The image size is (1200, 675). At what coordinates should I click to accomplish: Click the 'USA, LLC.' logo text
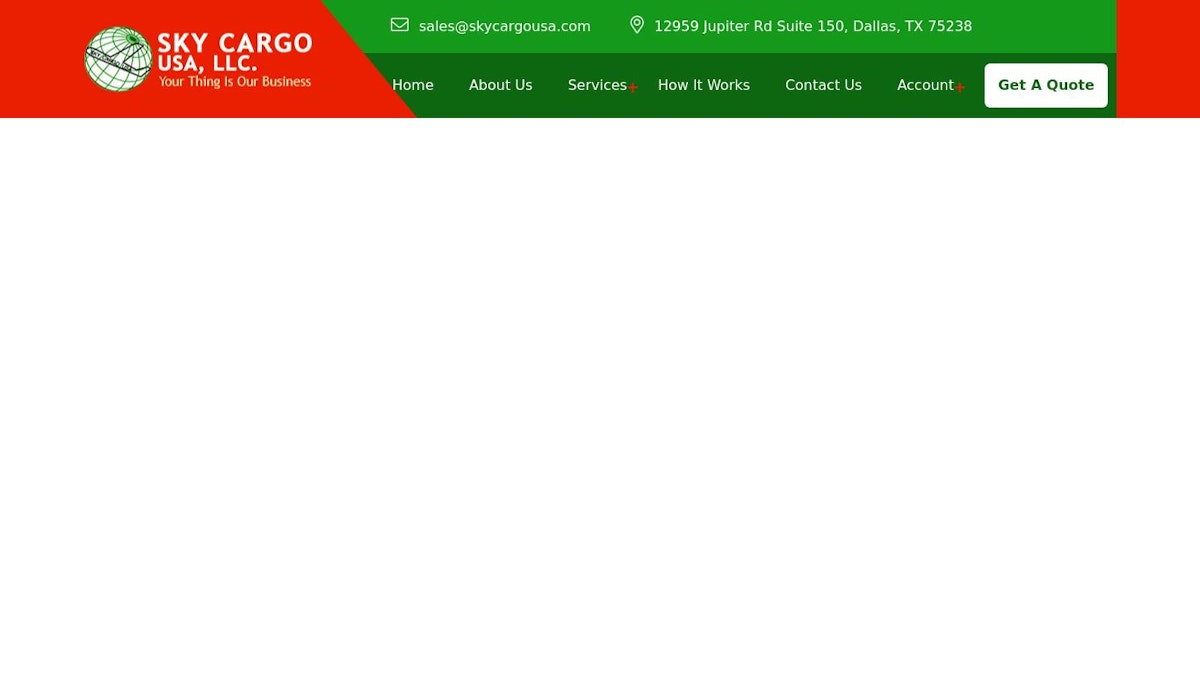coord(206,63)
